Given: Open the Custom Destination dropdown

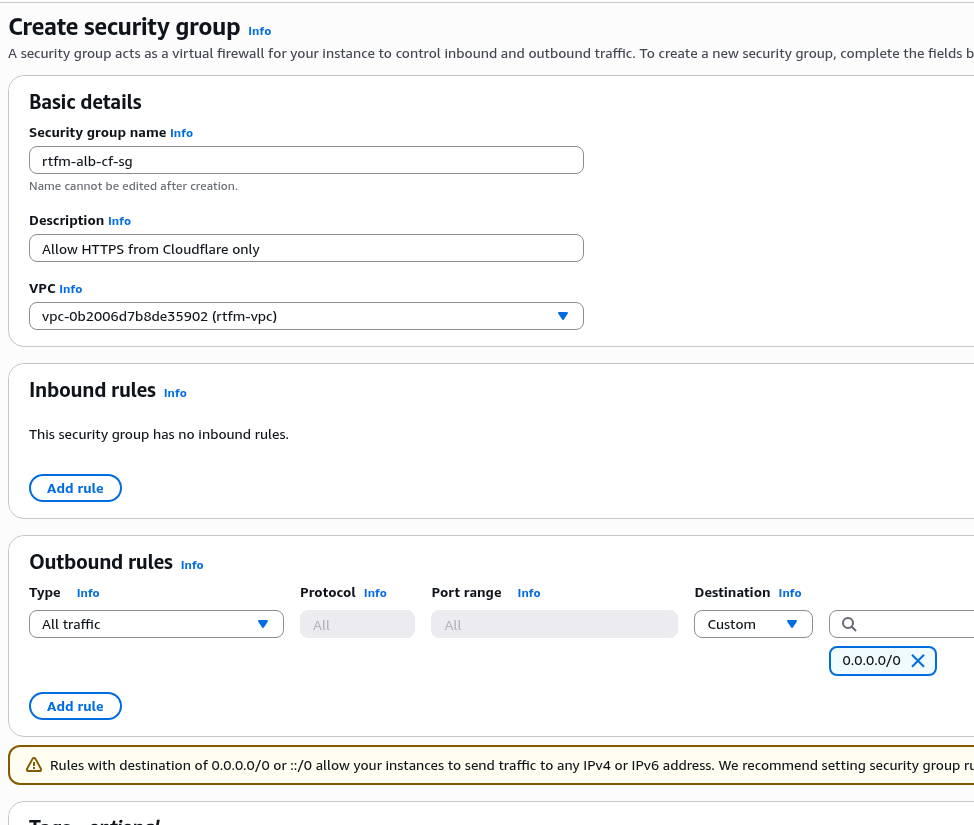Looking at the screenshot, I should [x=753, y=624].
